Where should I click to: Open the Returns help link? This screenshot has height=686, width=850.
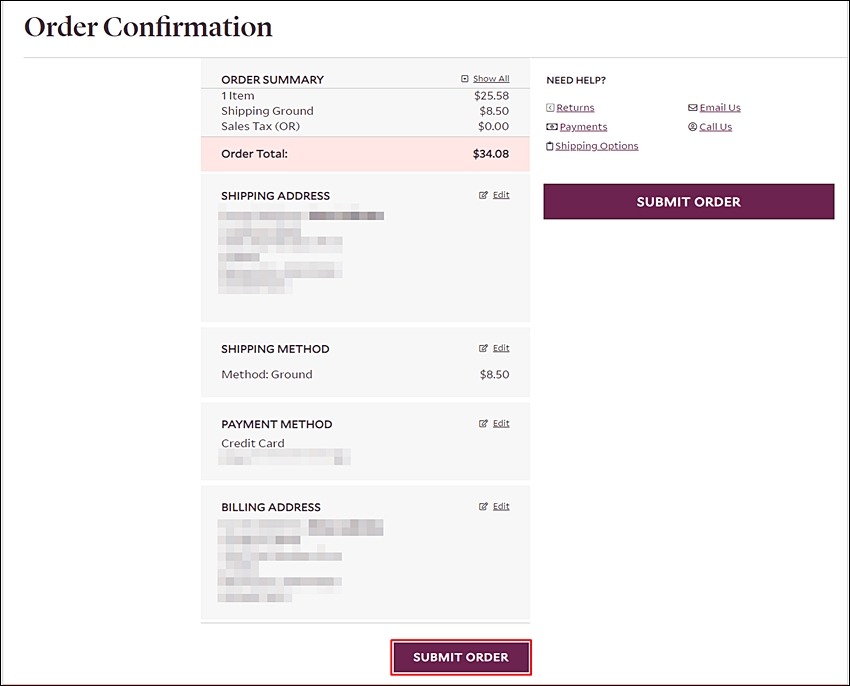pyautogui.click(x=575, y=107)
